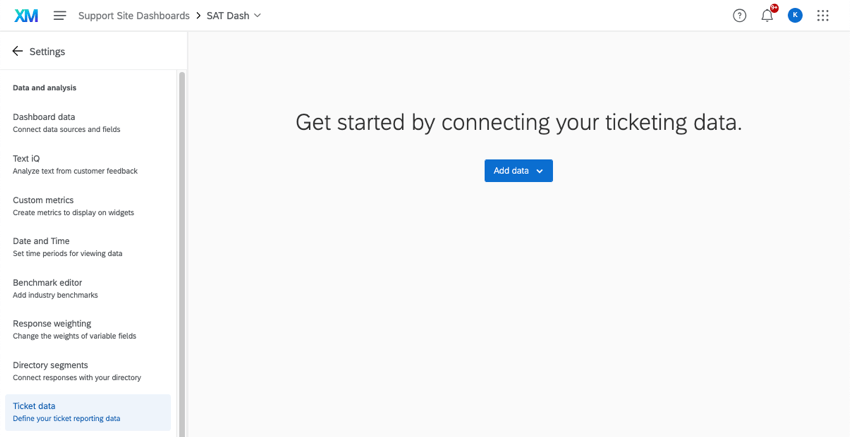Open the Add data dropdown button
Image resolution: width=850 pixels, height=437 pixels.
(x=518, y=171)
